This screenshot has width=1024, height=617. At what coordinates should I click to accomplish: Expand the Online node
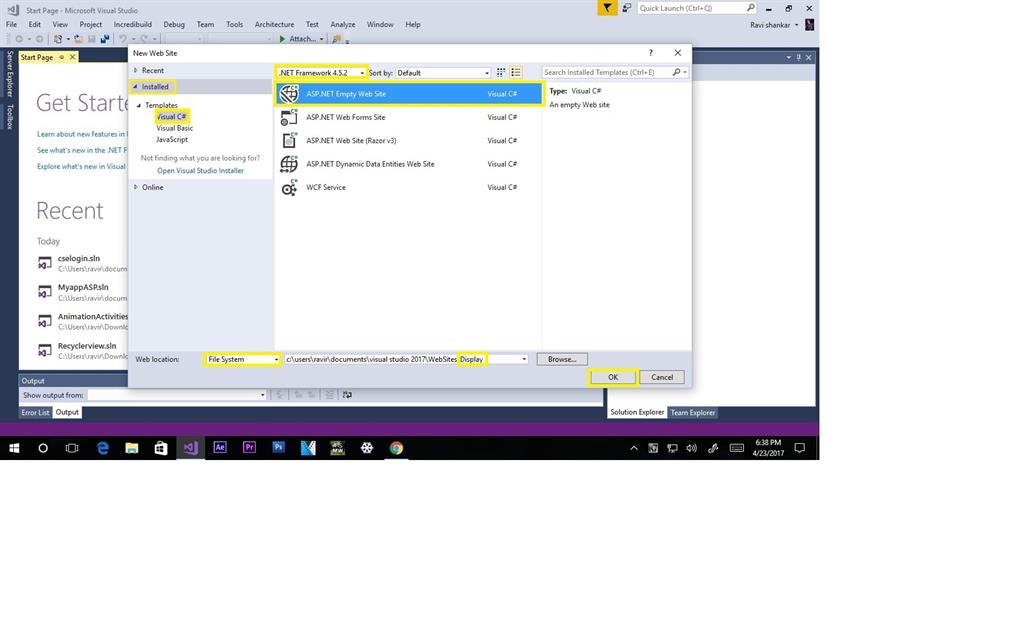(136, 187)
